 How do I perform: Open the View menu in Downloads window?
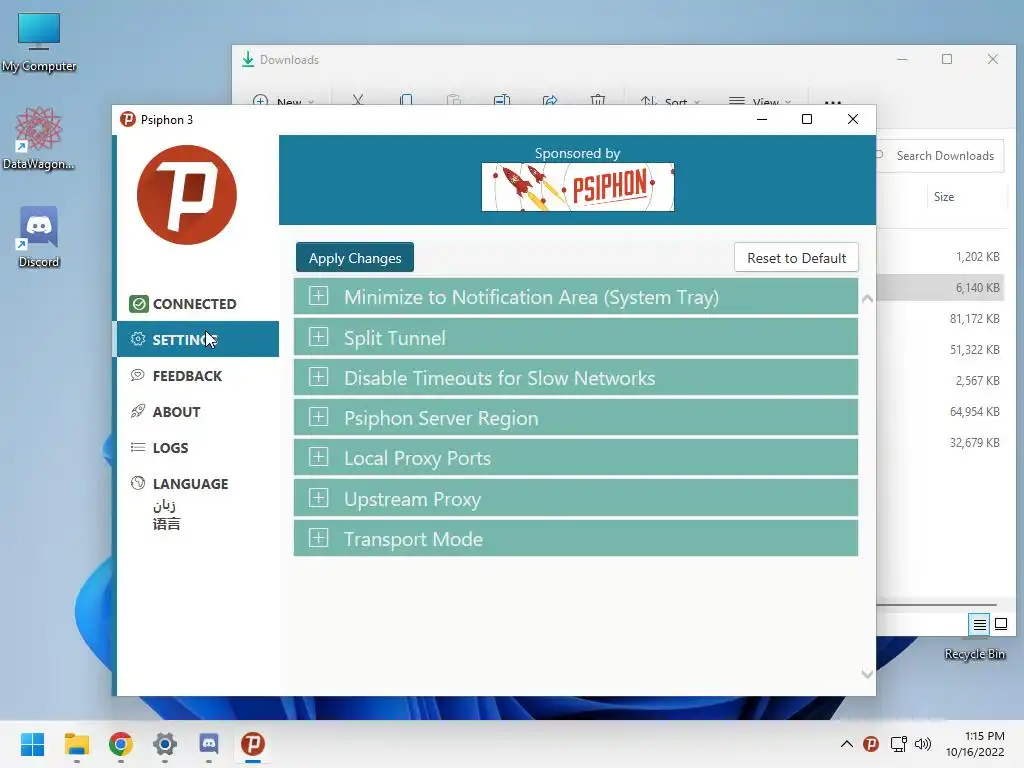pyautogui.click(x=760, y=101)
